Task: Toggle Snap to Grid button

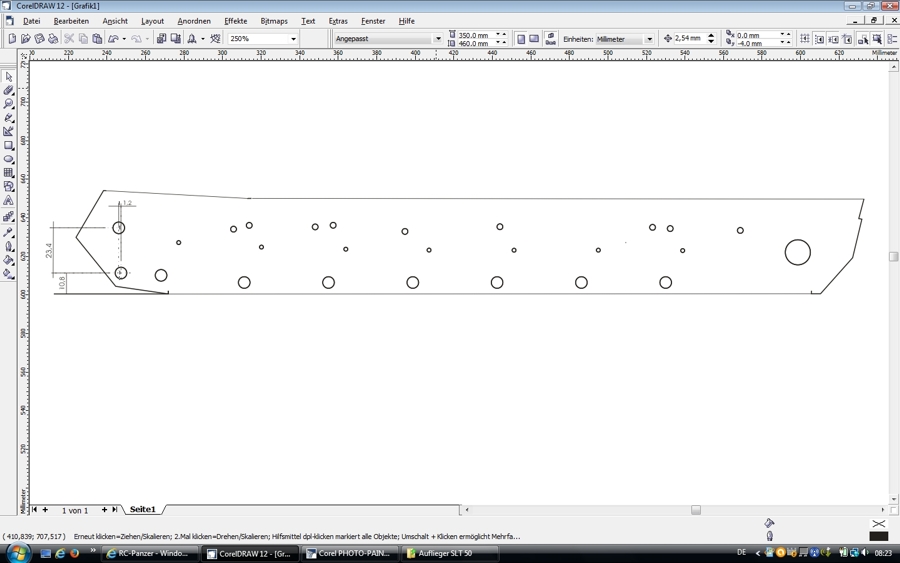Action: 805,39
